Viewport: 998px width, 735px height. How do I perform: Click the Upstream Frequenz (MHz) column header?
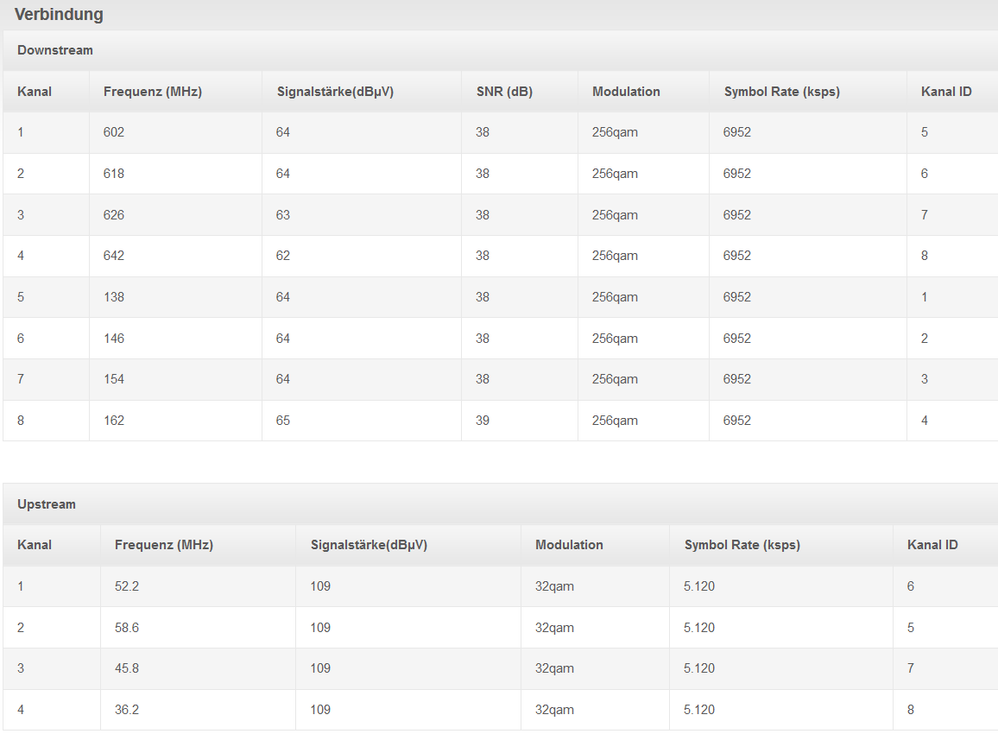(164, 545)
